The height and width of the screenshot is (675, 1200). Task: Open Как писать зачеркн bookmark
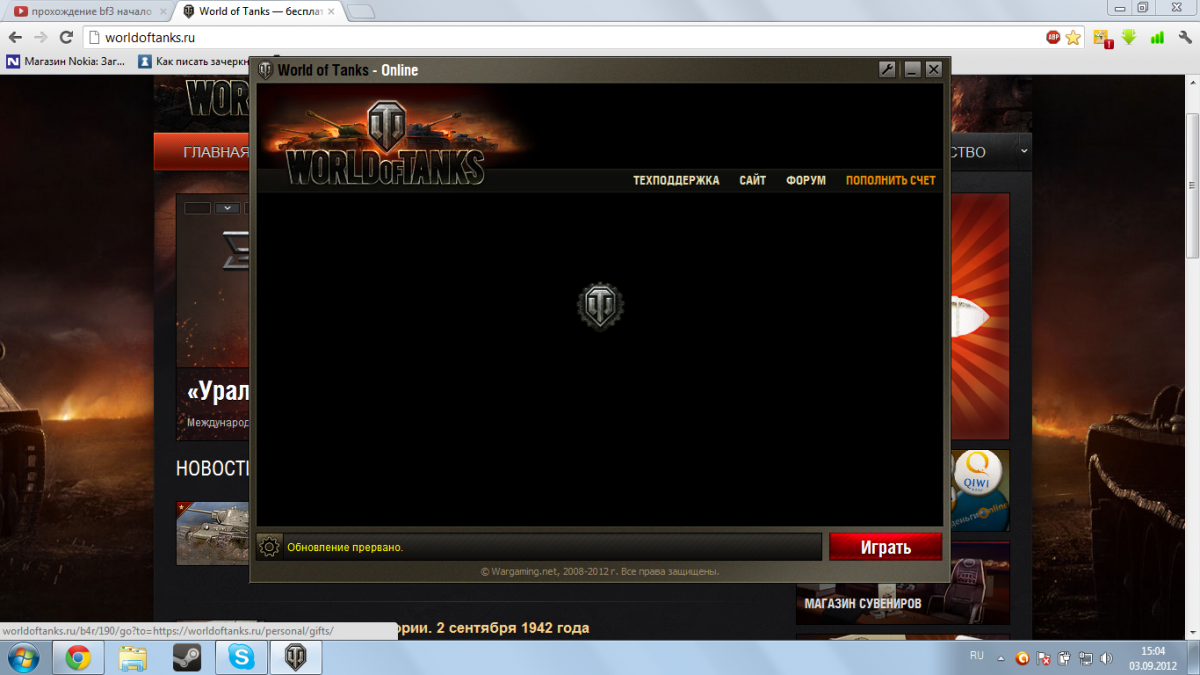[x=195, y=61]
